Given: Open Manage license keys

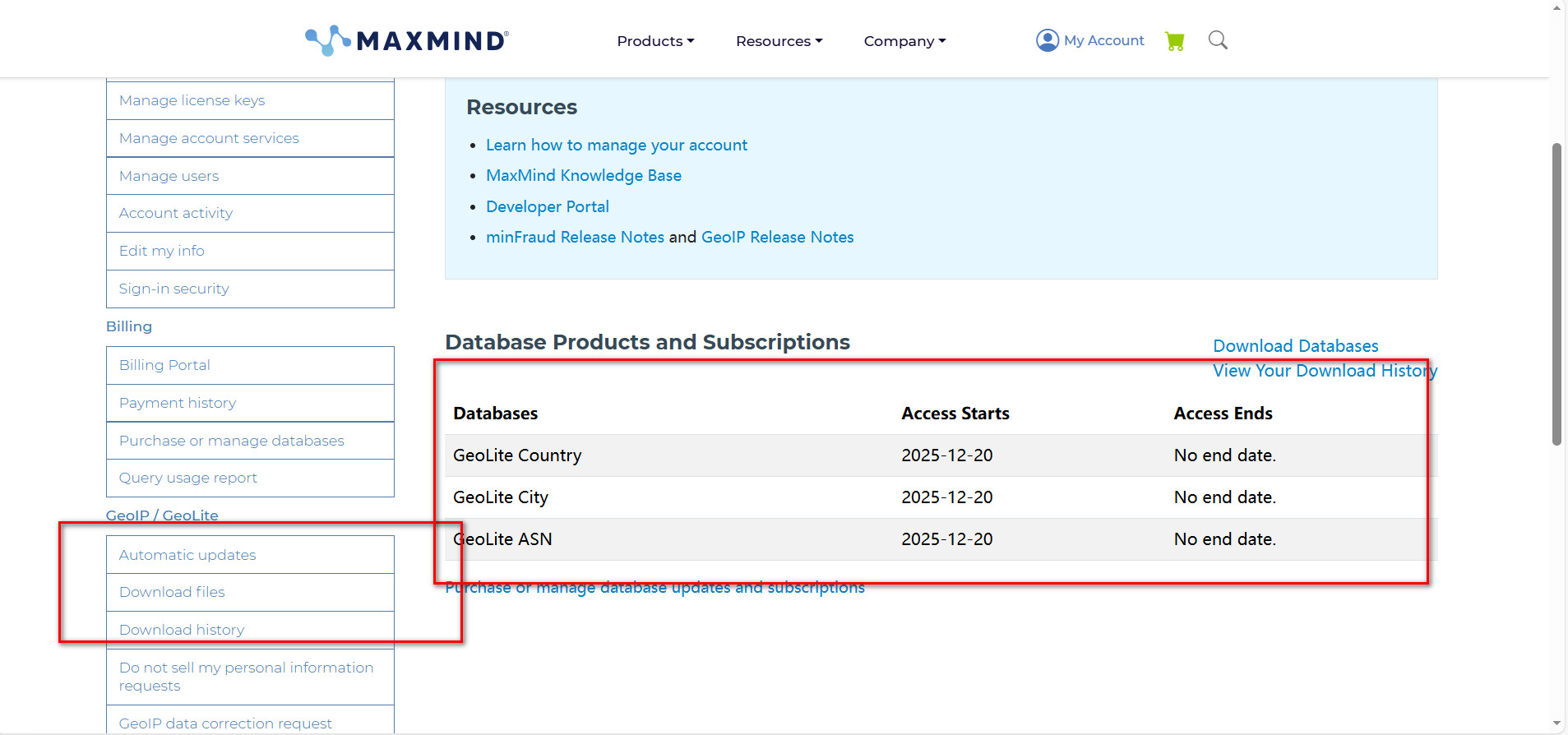Looking at the screenshot, I should pos(250,100).
